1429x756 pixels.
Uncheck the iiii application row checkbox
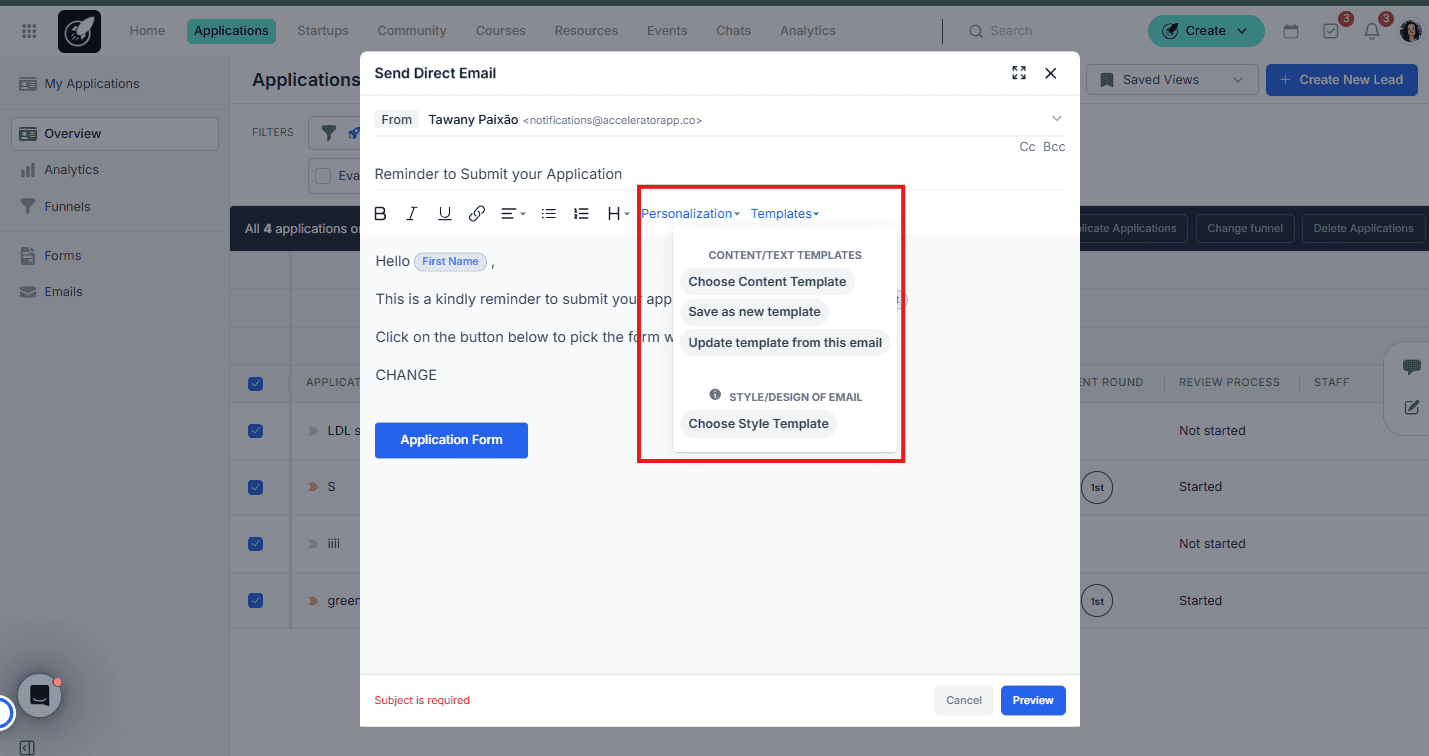[255, 544]
